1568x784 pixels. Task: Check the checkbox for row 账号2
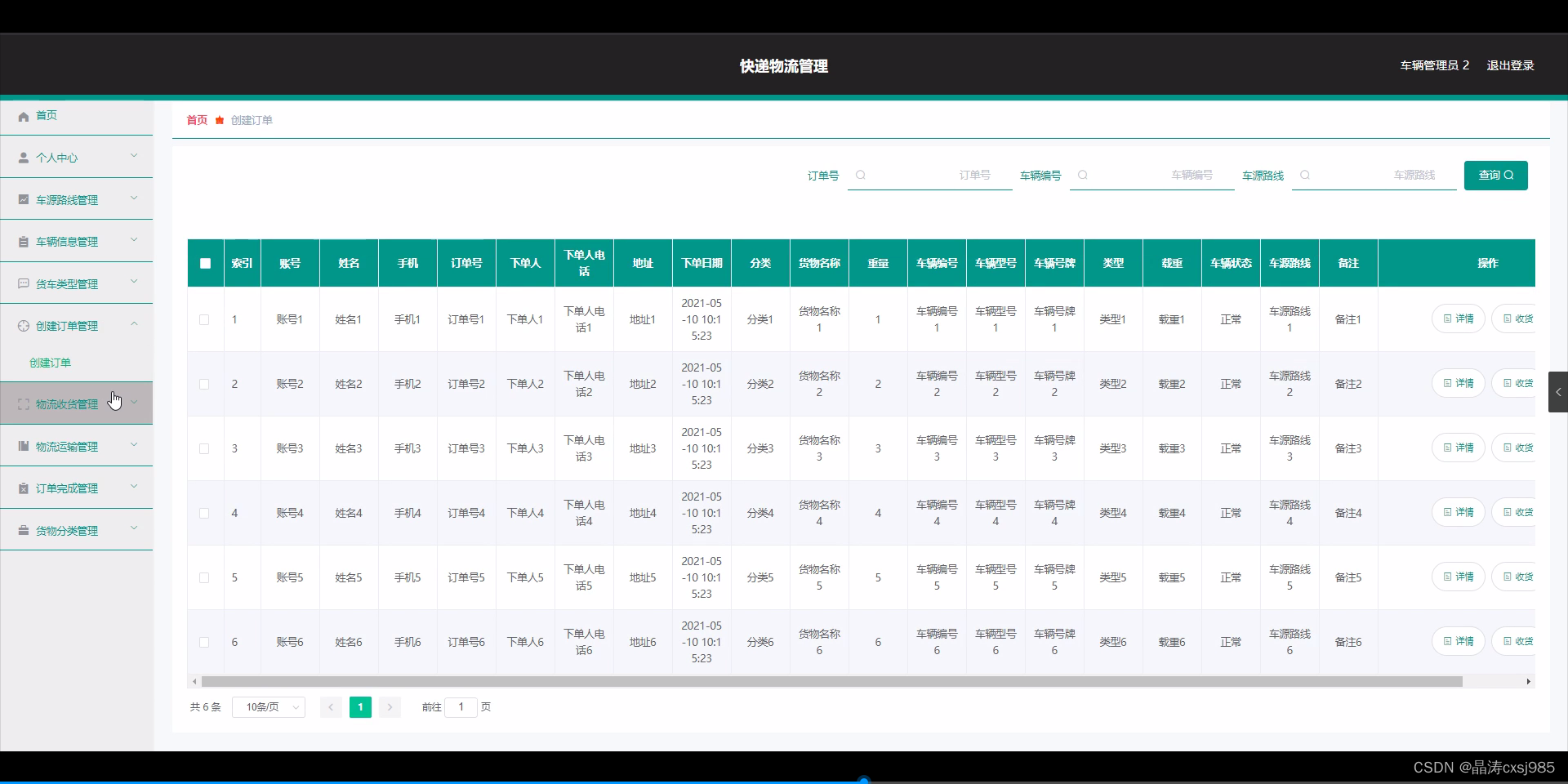click(x=204, y=384)
